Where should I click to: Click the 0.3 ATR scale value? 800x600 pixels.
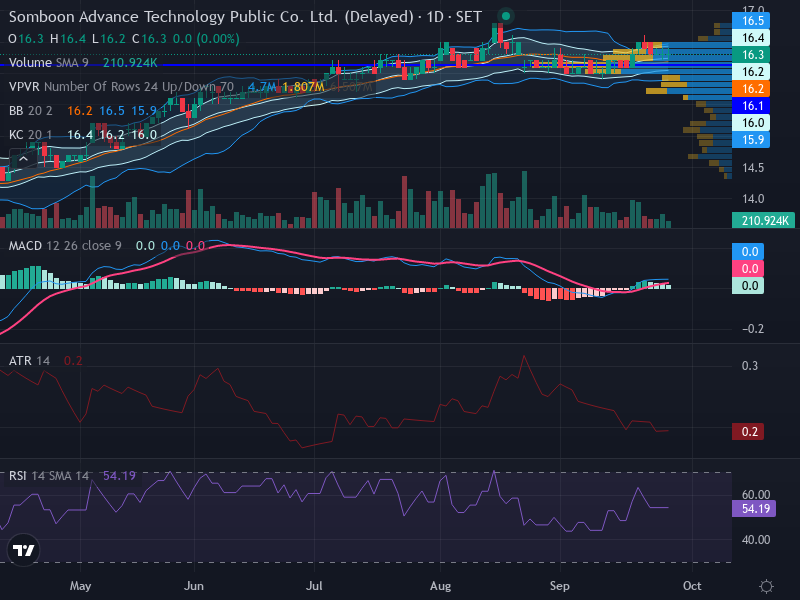(x=749, y=366)
